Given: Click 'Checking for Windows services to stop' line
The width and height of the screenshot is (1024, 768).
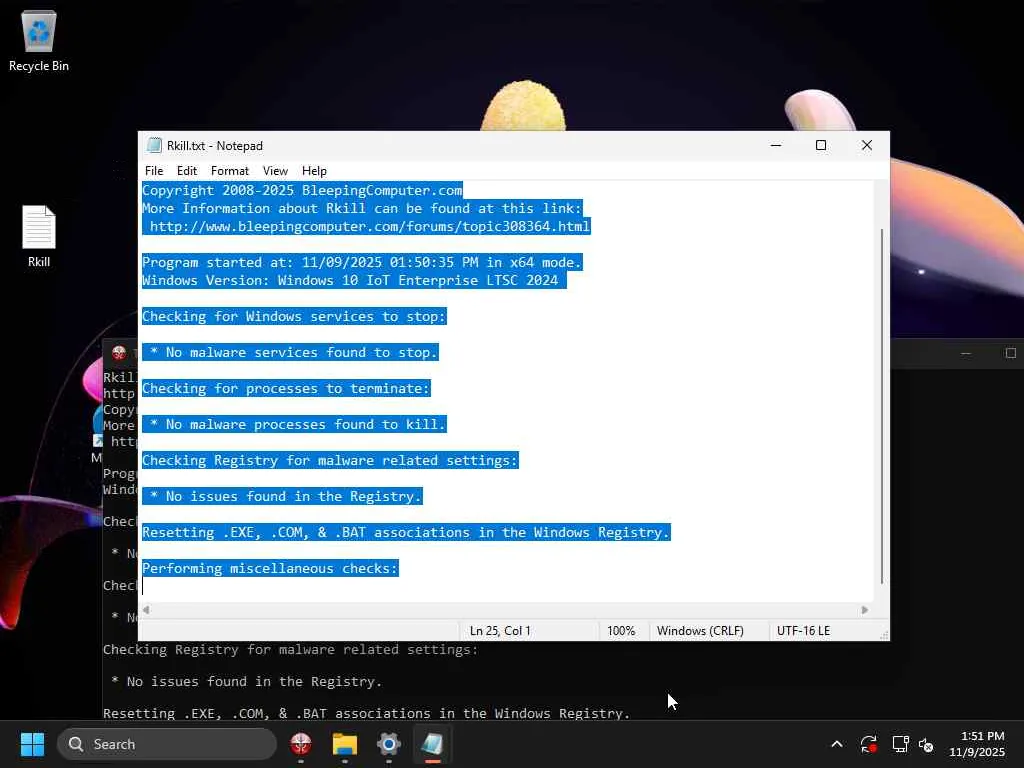Looking at the screenshot, I should [x=295, y=316].
